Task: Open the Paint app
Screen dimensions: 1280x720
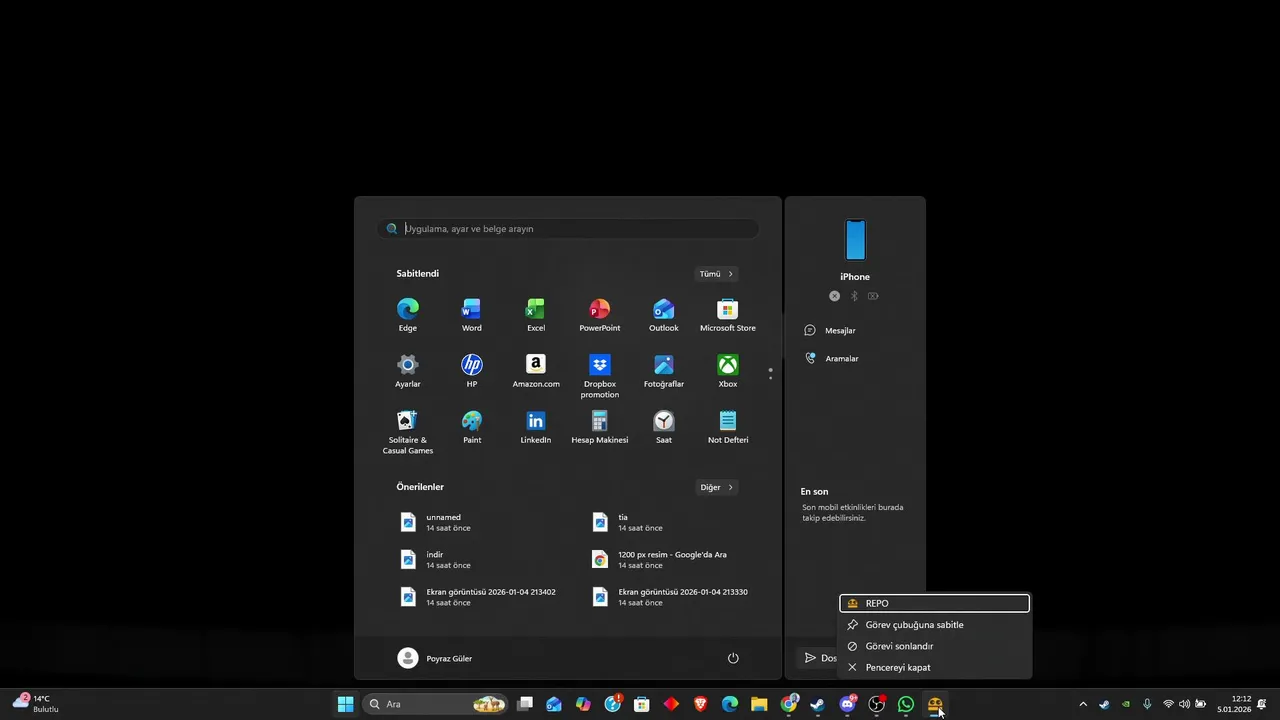Action: [472, 427]
